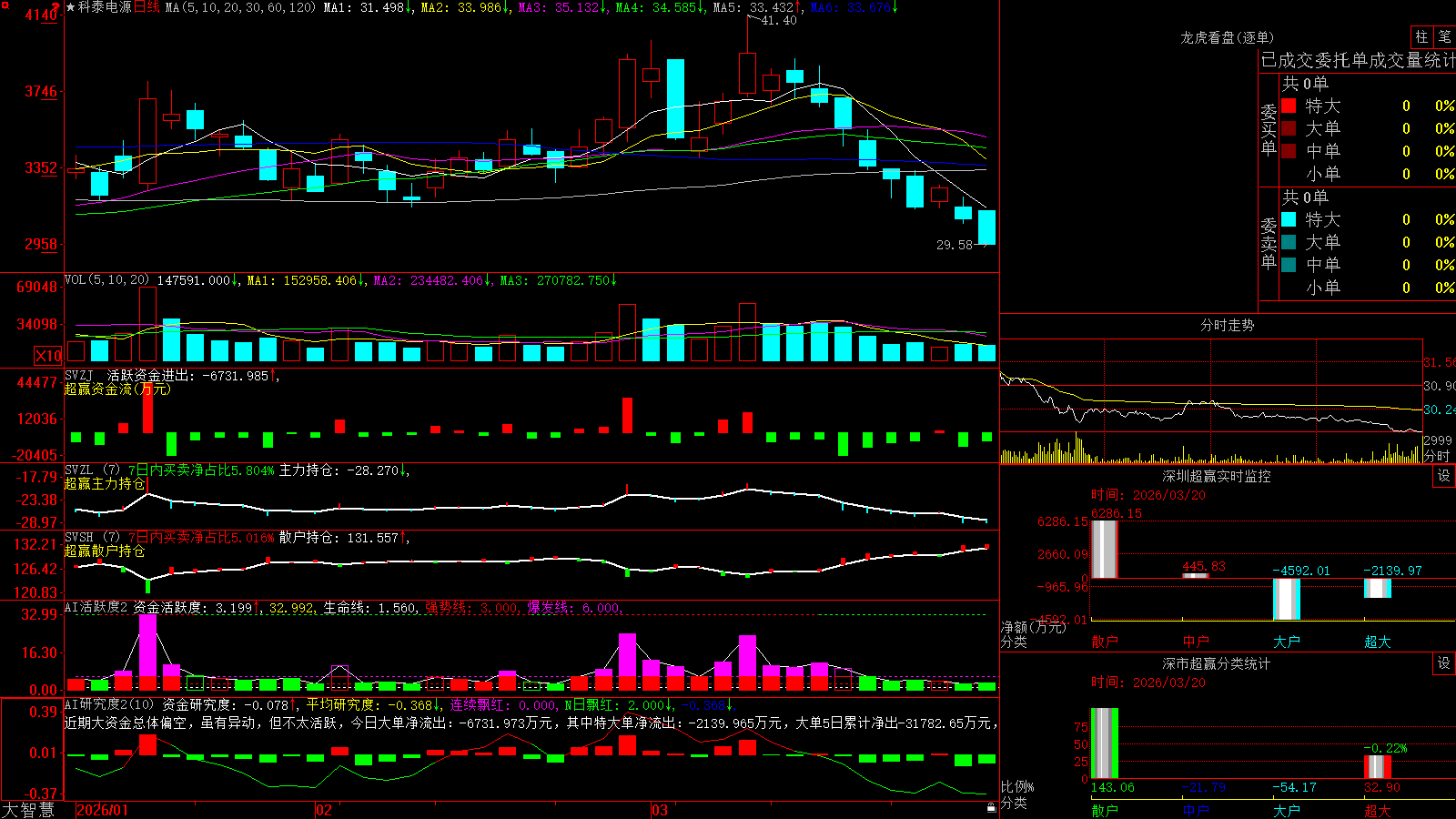Click the star icon before 科泰电源
1456x819 pixels.
70,7
